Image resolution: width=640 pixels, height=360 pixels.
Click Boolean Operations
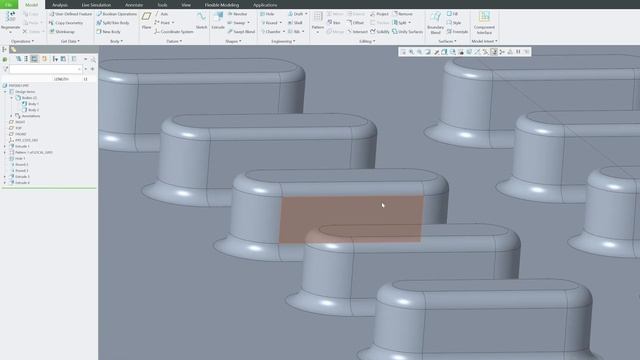(x=116, y=14)
